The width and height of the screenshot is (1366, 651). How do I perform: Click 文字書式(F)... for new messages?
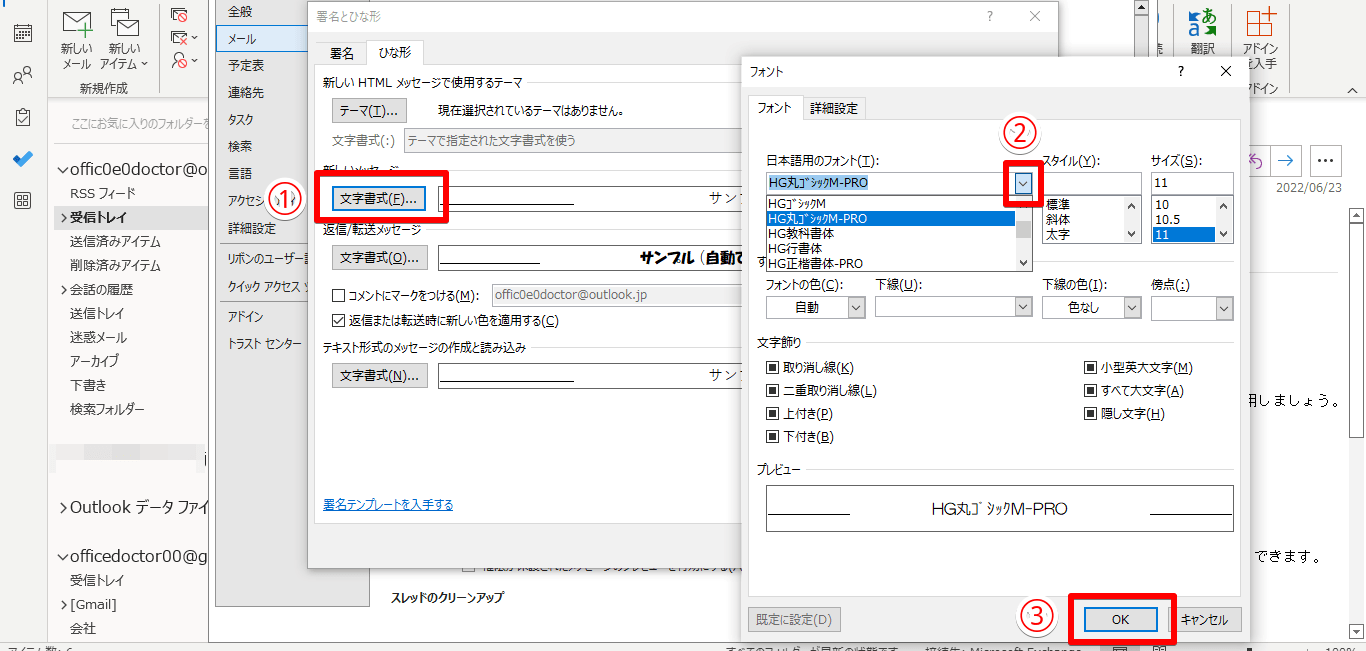pos(379,198)
